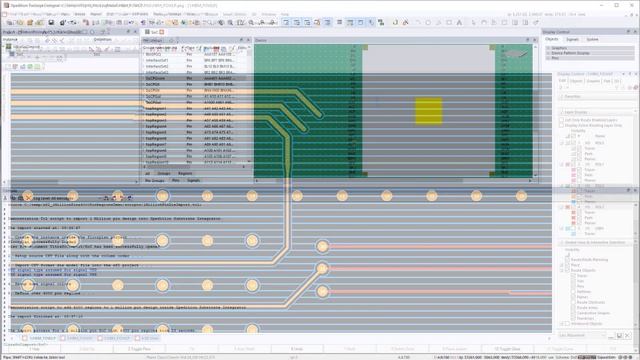Screen dimensions: 640x360
Task: Collapse the Layer Display section
Action: coord(562,112)
